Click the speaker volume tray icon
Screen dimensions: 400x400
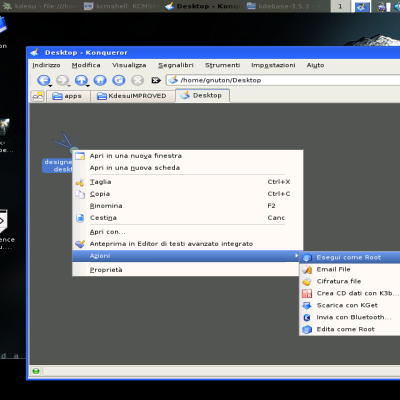tap(397, 6)
